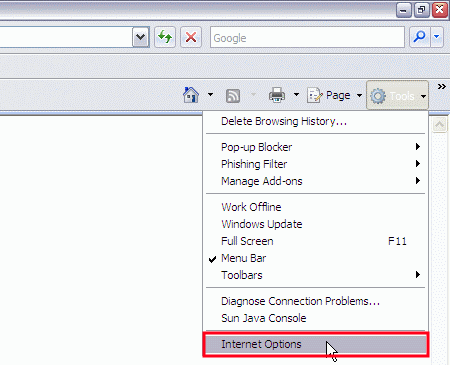Expand the toolbar overflow chevron
Image resolution: width=450 pixels, height=365 pixels.
[x=442, y=87]
